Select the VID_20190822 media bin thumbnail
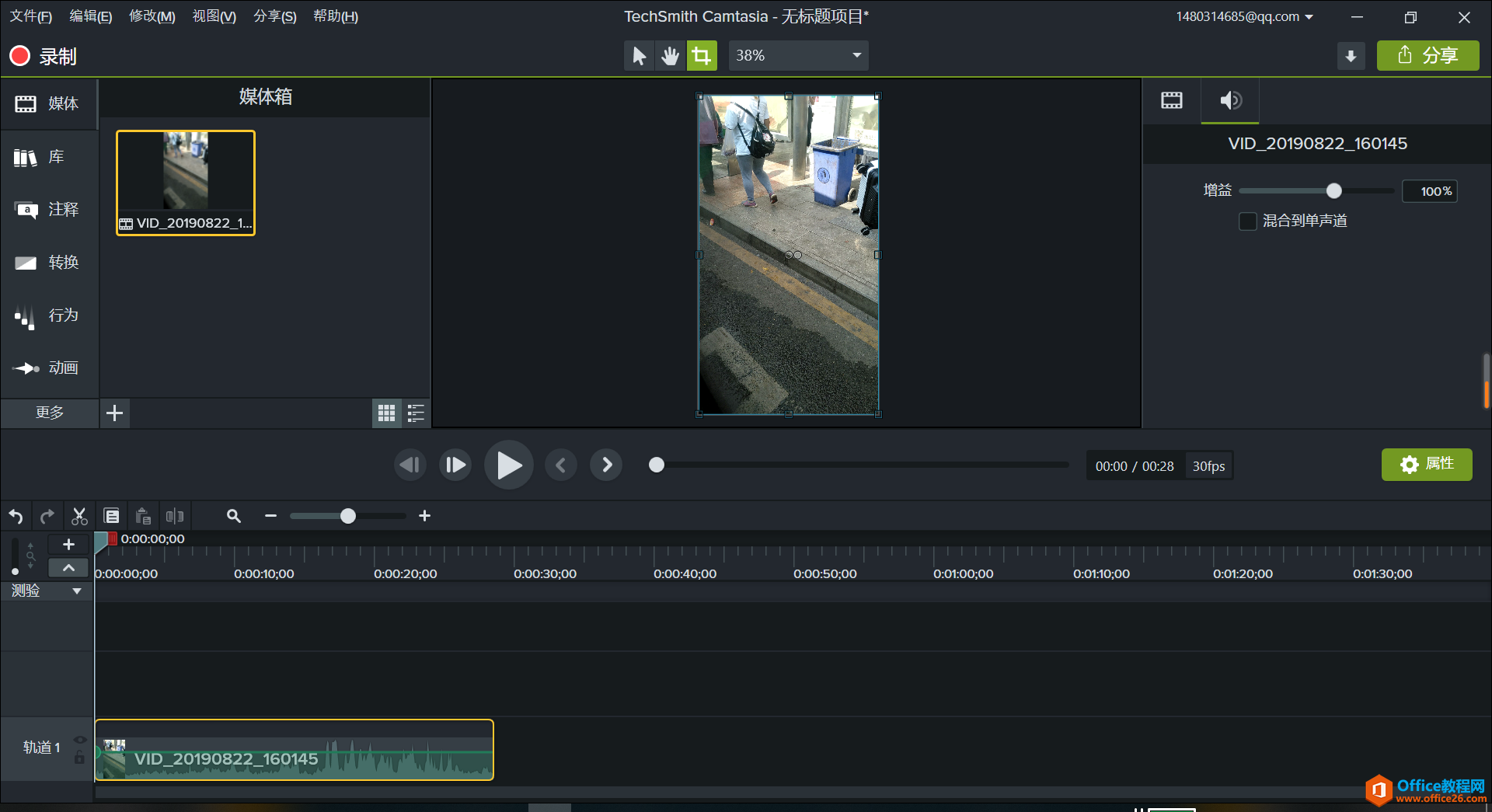This screenshot has width=1492, height=812. 186,183
